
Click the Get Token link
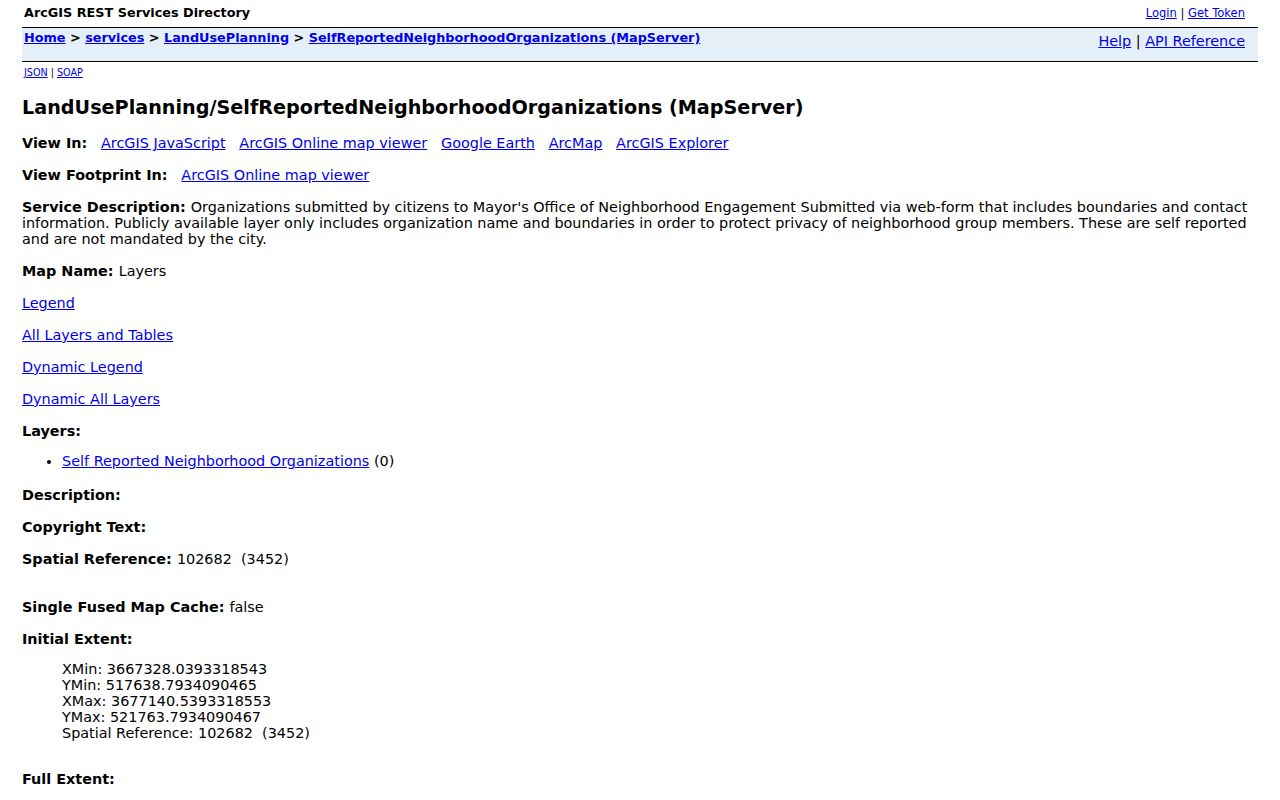(x=1216, y=13)
